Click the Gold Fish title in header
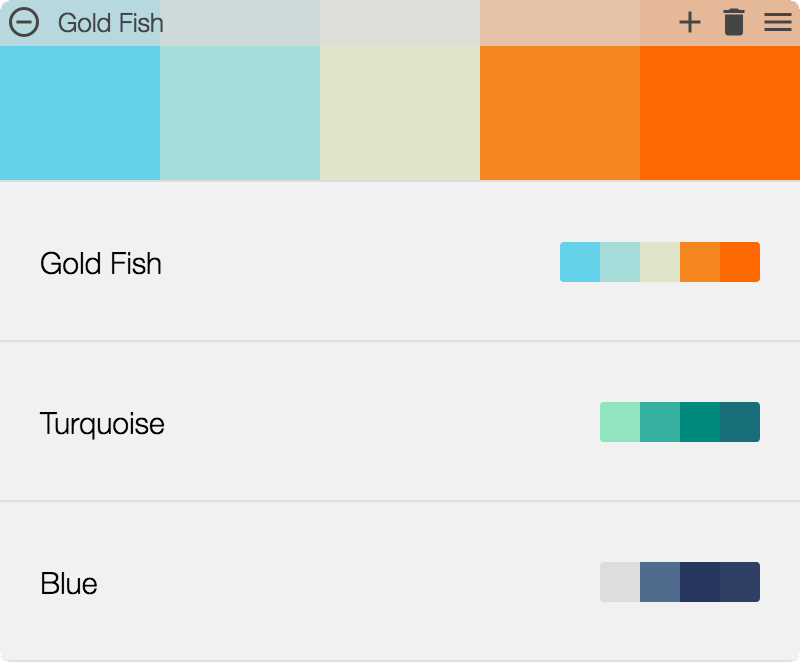 point(110,22)
